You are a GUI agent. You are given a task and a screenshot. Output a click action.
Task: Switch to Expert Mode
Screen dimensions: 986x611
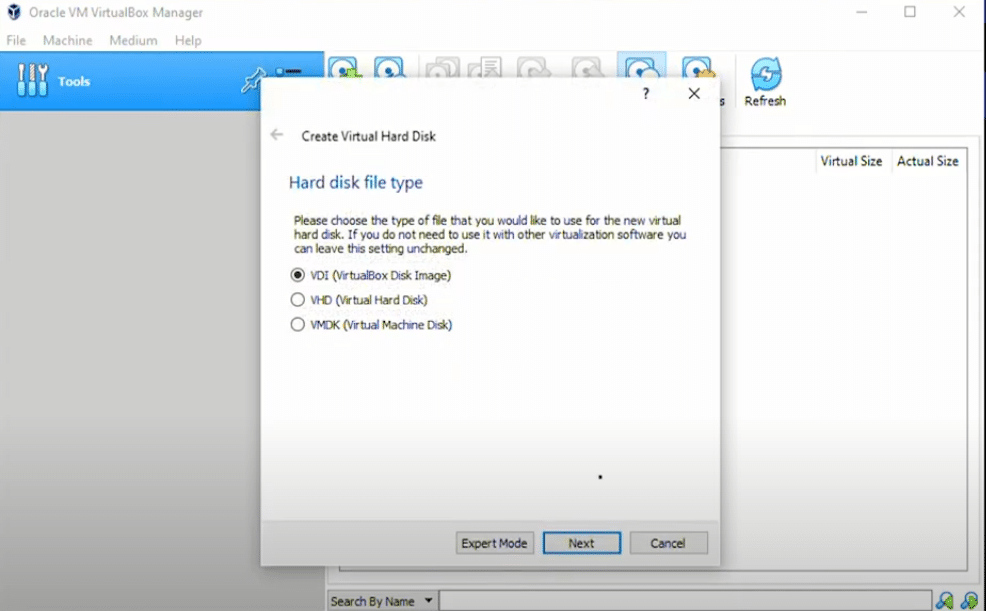pos(494,543)
